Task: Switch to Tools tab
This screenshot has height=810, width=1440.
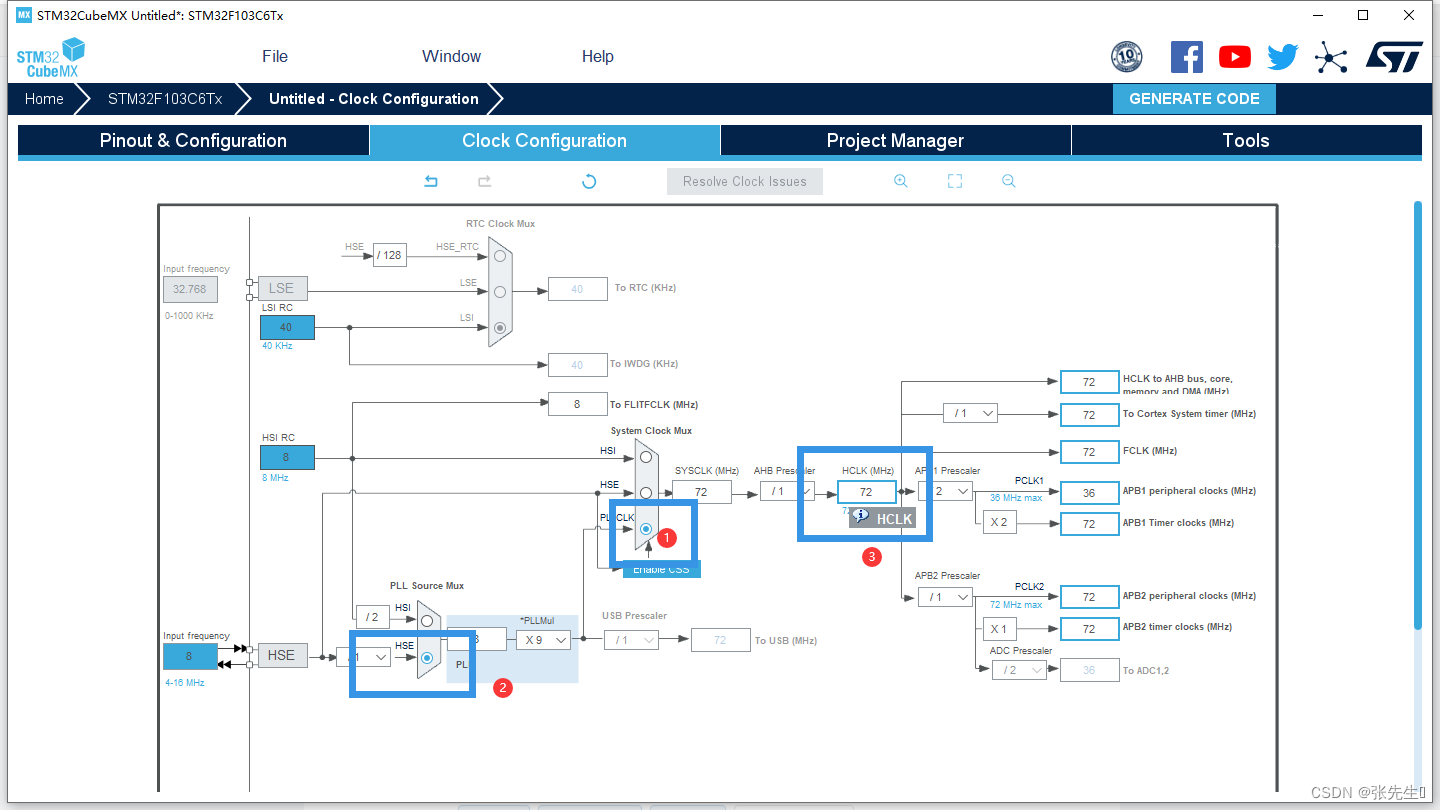Action: [1246, 141]
